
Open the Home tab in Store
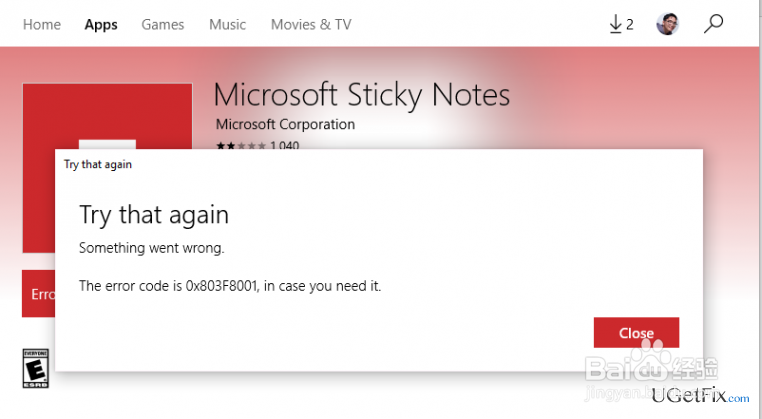tap(42, 24)
